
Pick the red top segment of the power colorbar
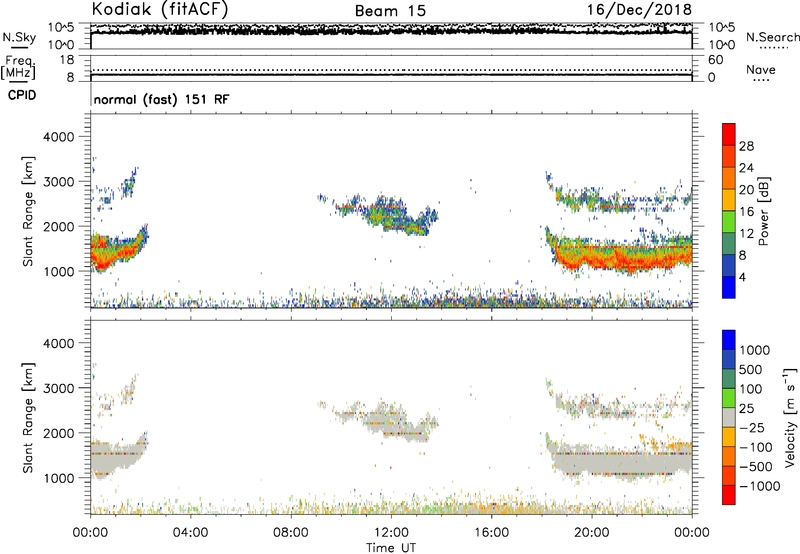click(x=729, y=135)
